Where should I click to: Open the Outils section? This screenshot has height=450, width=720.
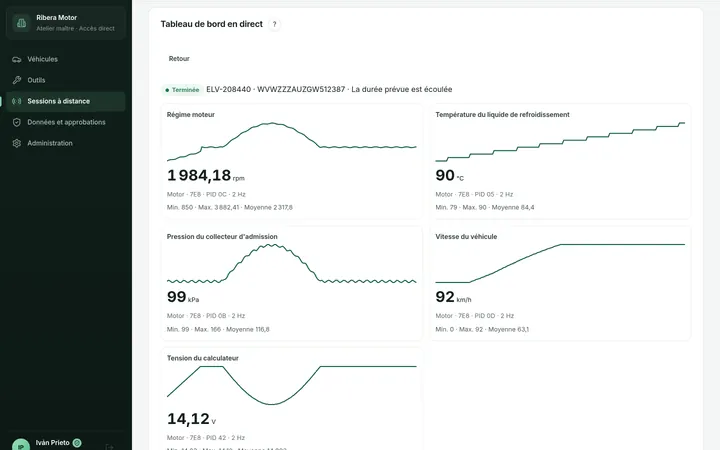coord(66,80)
